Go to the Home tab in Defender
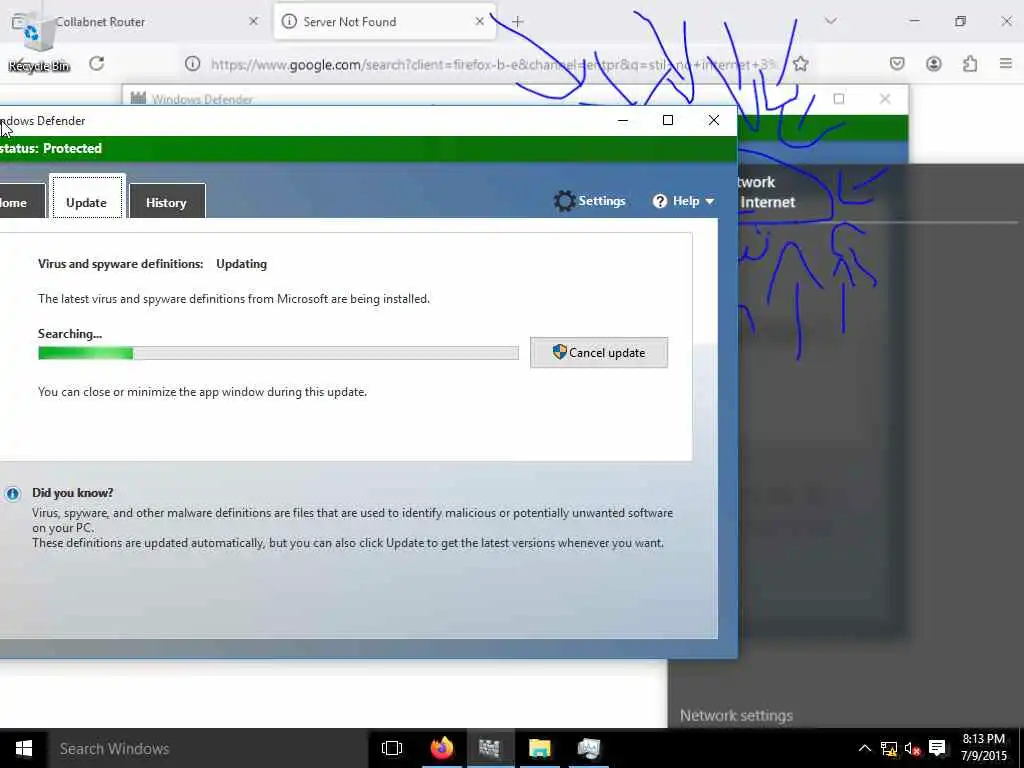The height and width of the screenshot is (768, 1024). point(22,201)
